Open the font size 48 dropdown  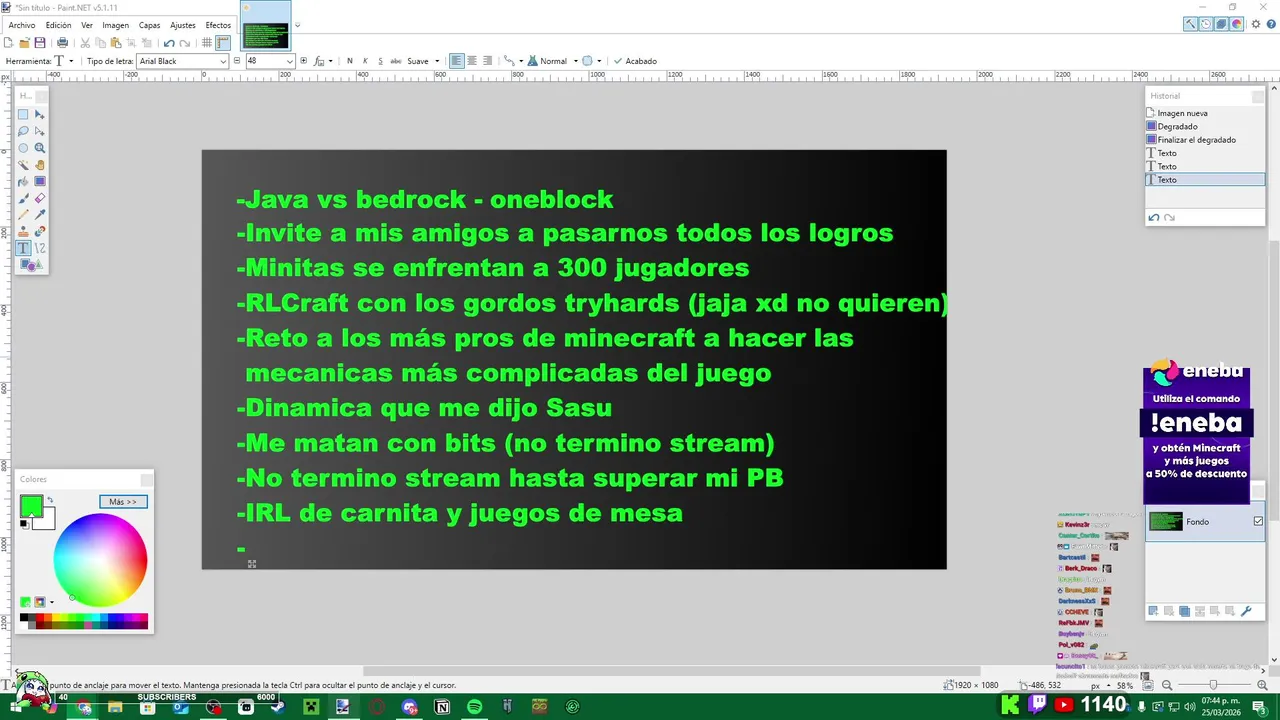click(x=270, y=61)
